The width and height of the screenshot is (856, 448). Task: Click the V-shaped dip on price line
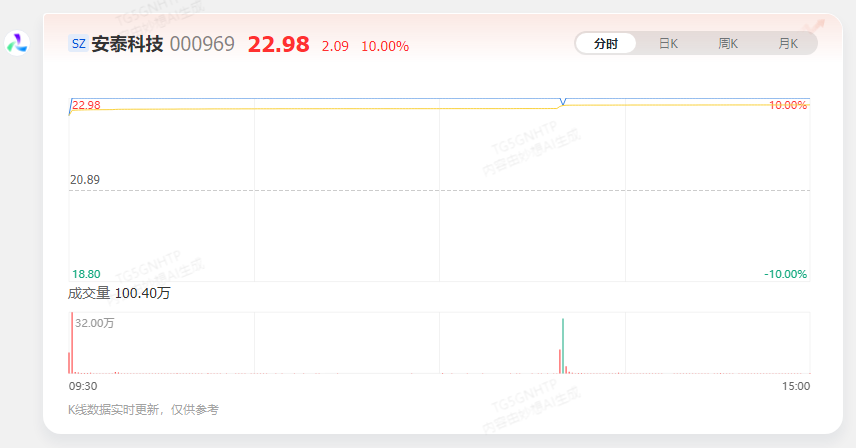[563, 102]
